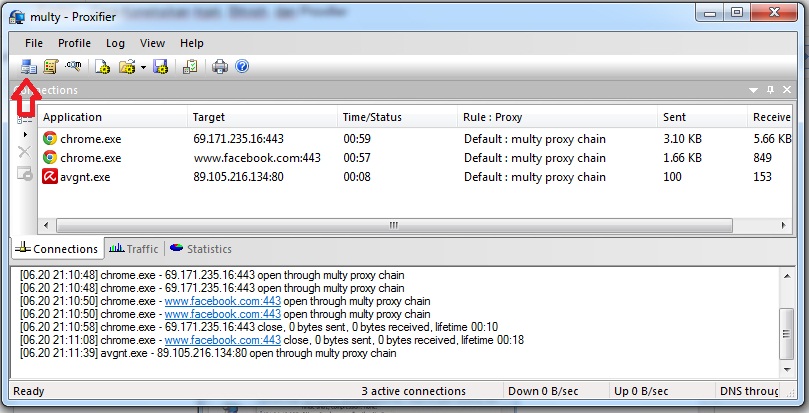Click the down arrow of log scrollbar

(787, 370)
